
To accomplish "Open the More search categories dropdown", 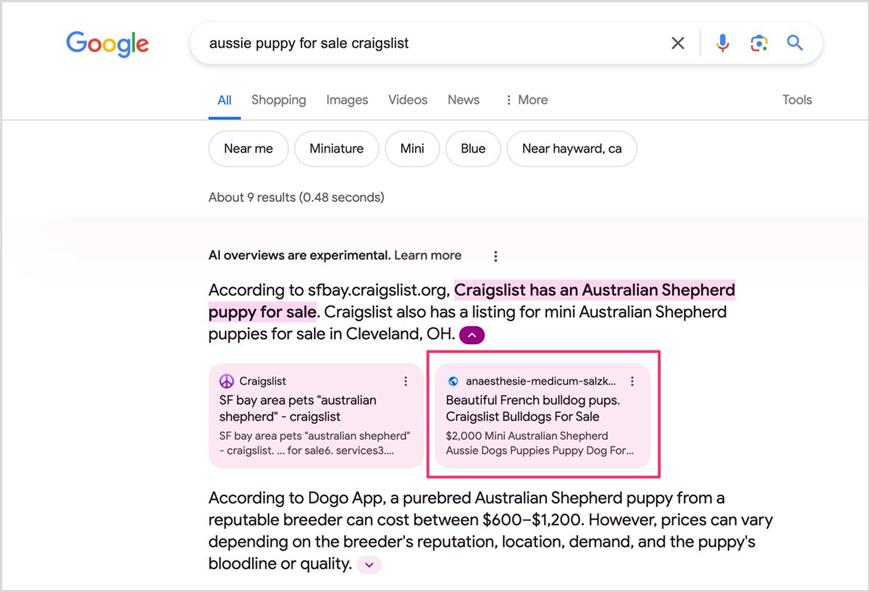I will tap(526, 100).
